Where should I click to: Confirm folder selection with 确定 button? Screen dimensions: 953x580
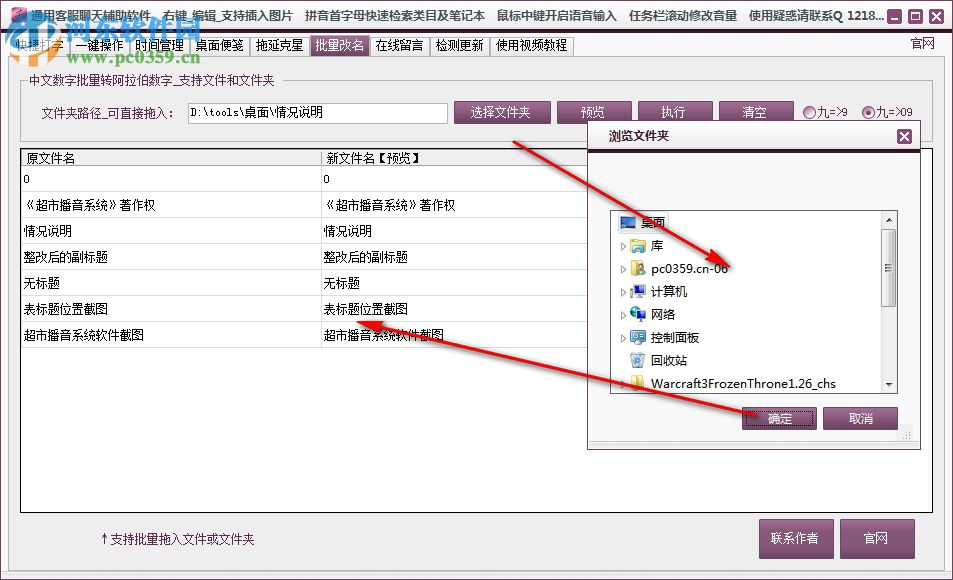[779, 419]
